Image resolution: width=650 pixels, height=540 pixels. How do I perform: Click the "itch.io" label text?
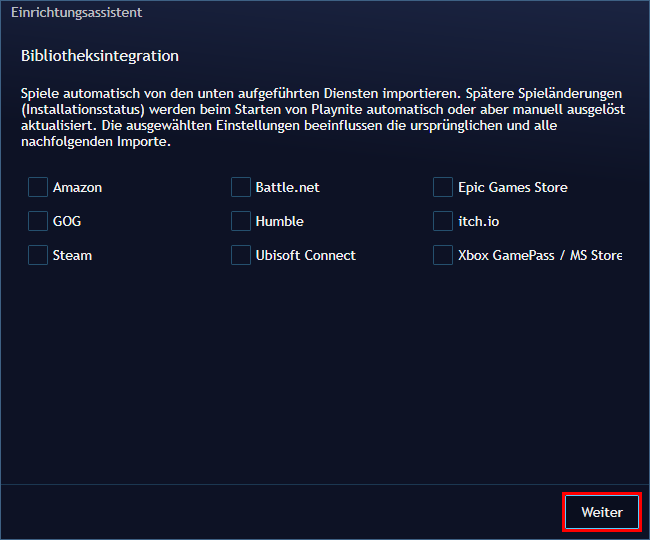479,222
